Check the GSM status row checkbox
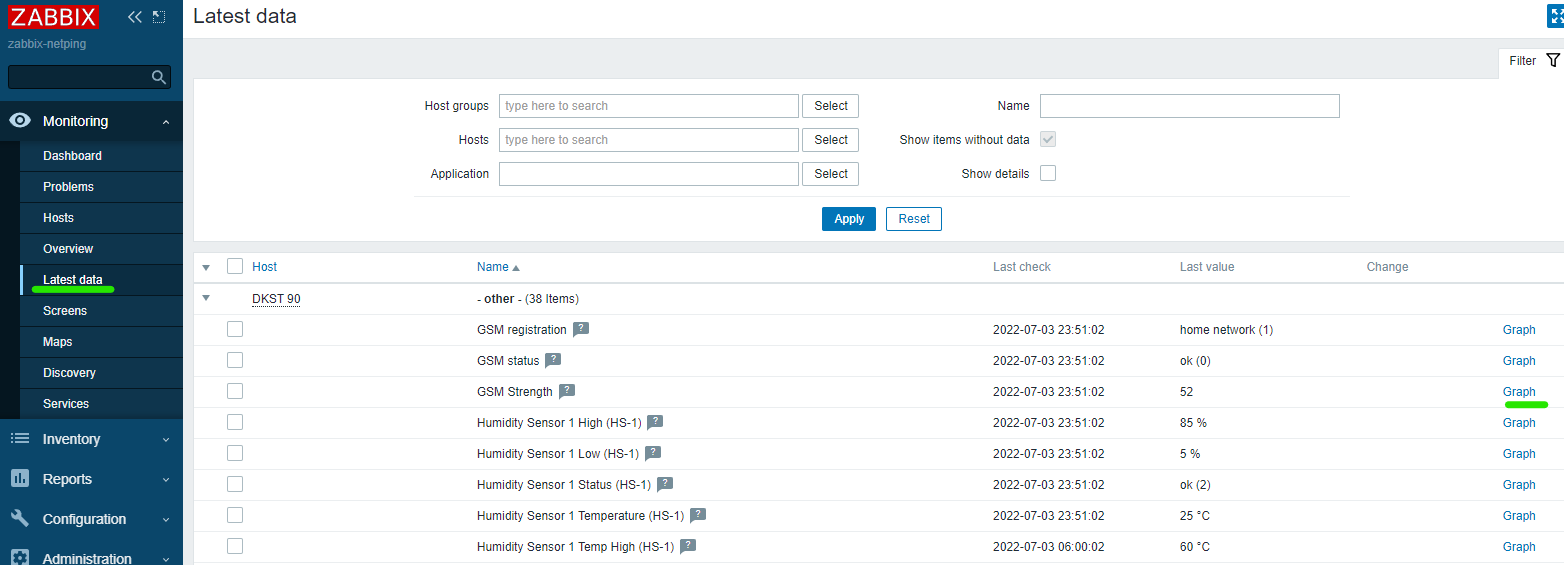 tap(235, 360)
